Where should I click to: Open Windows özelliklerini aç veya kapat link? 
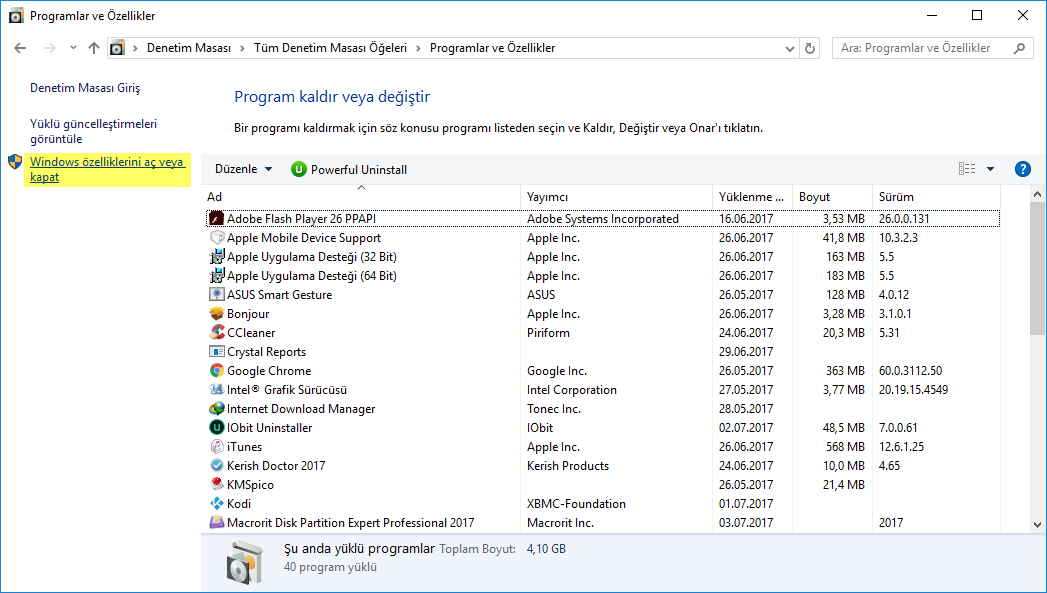coord(107,169)
